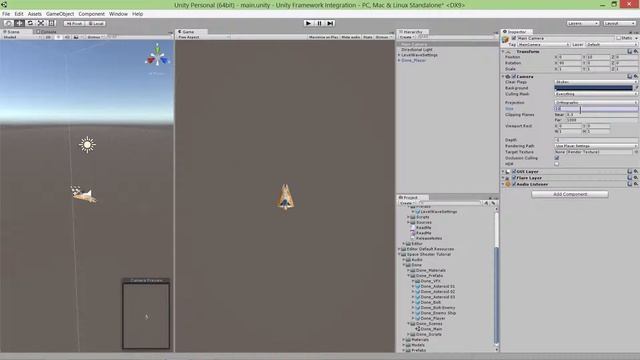
Task: Collapse the Transform component
Action: [503, 52]
